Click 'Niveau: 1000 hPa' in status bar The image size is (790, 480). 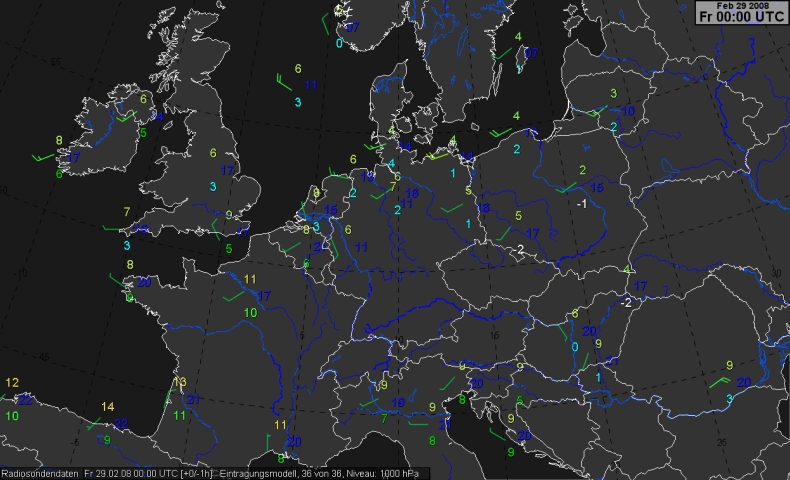[x=385, y=473]
